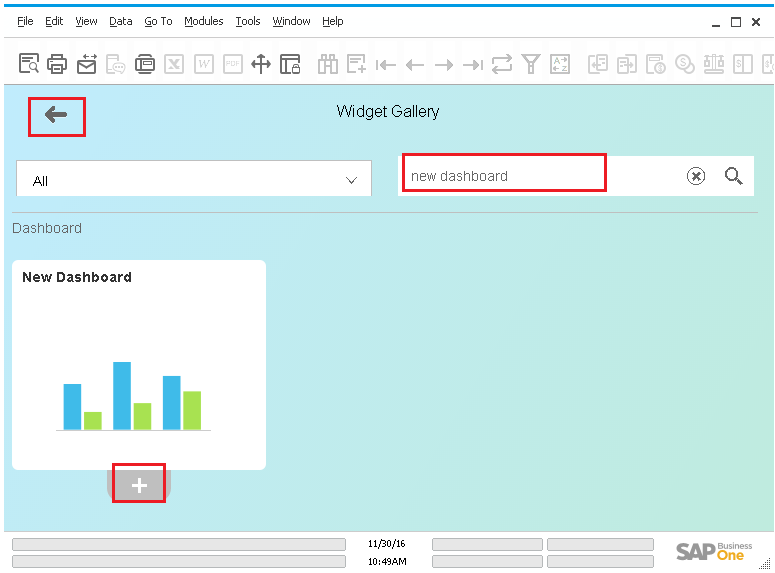Clear the search text with the X icon
Viewport: 775px width, 573px height.
pyautogui.click(x=696, y=176)
